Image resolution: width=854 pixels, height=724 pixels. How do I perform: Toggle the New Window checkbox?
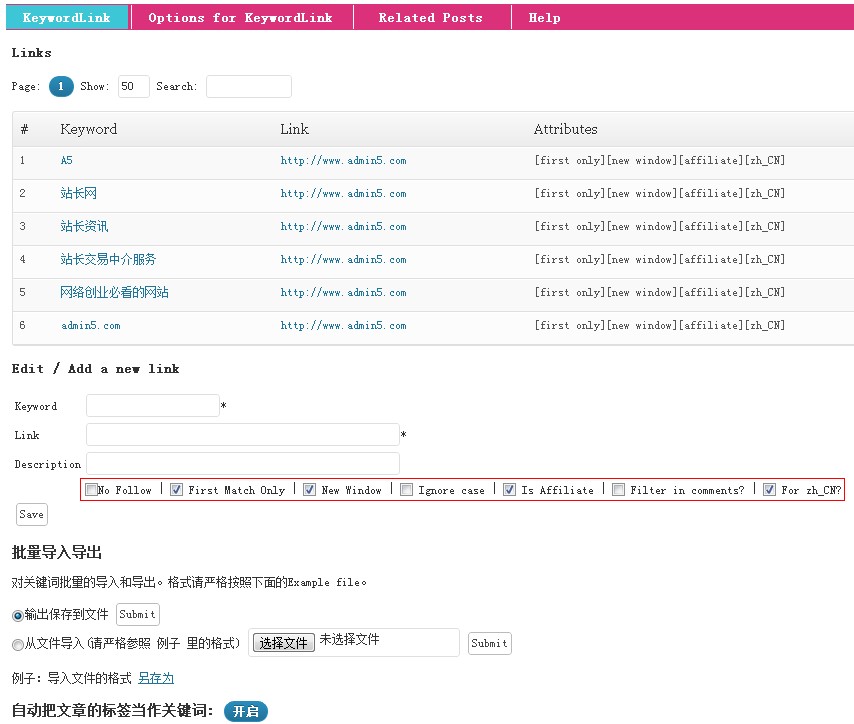click(x=309, y=490)
